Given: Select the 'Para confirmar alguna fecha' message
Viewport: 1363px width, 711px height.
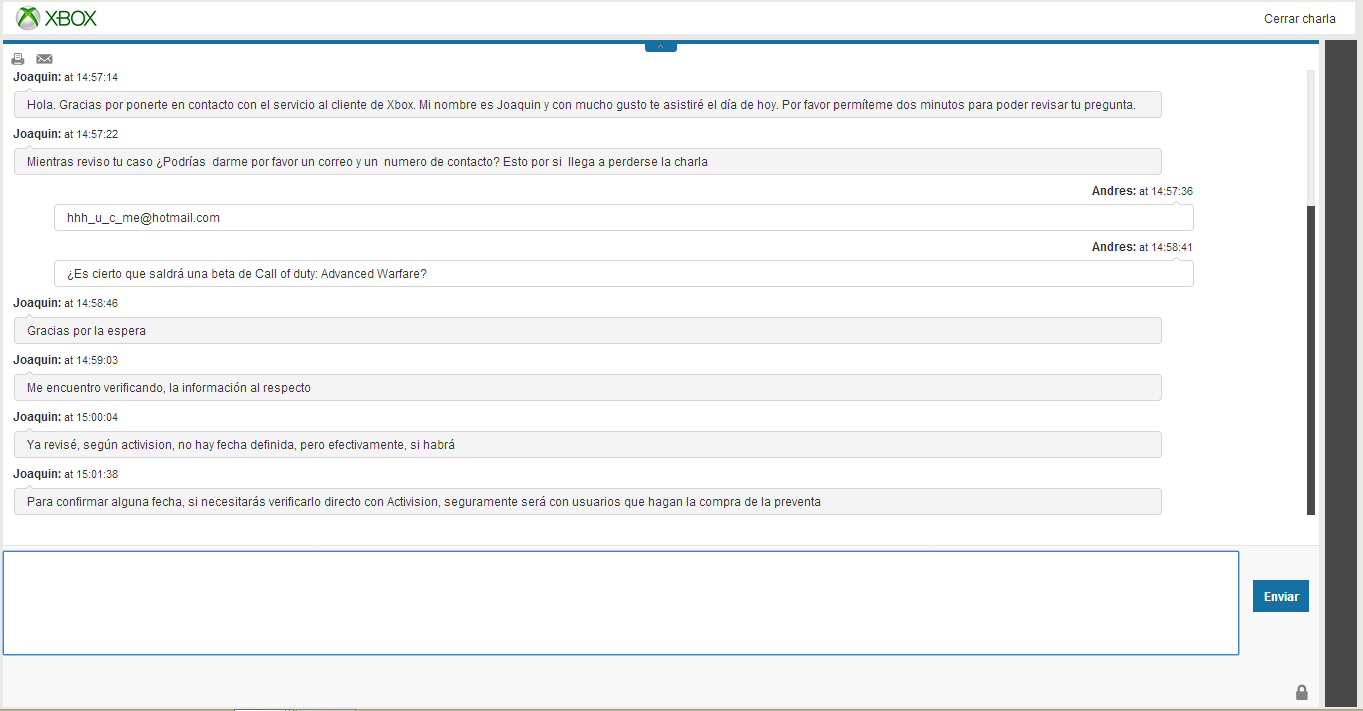Looking at the screenshot, I should pos(588,502).
